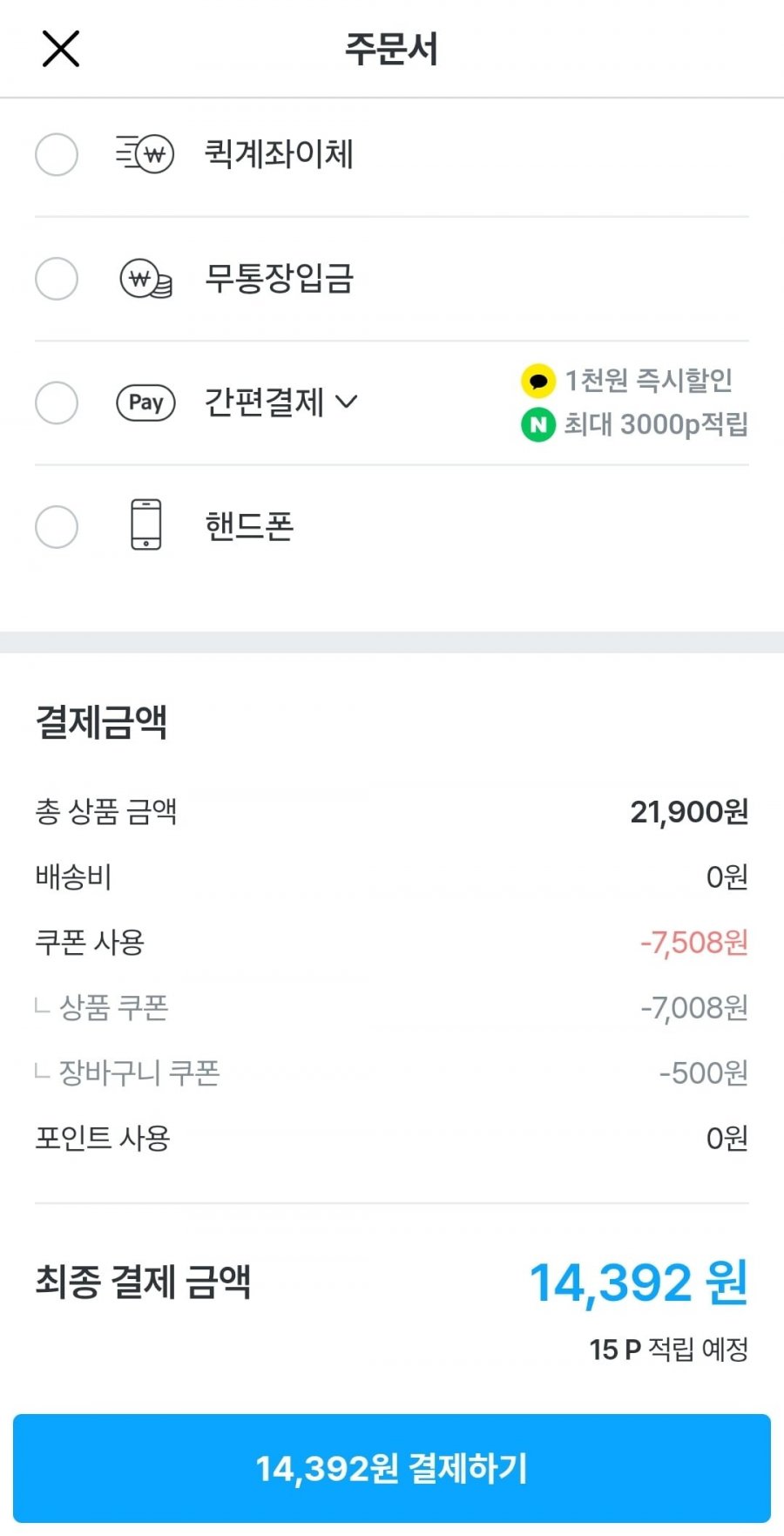Click the Pay badge icon
The image size is (784, 1536).
pyautogui.click(x=145, y=403)
